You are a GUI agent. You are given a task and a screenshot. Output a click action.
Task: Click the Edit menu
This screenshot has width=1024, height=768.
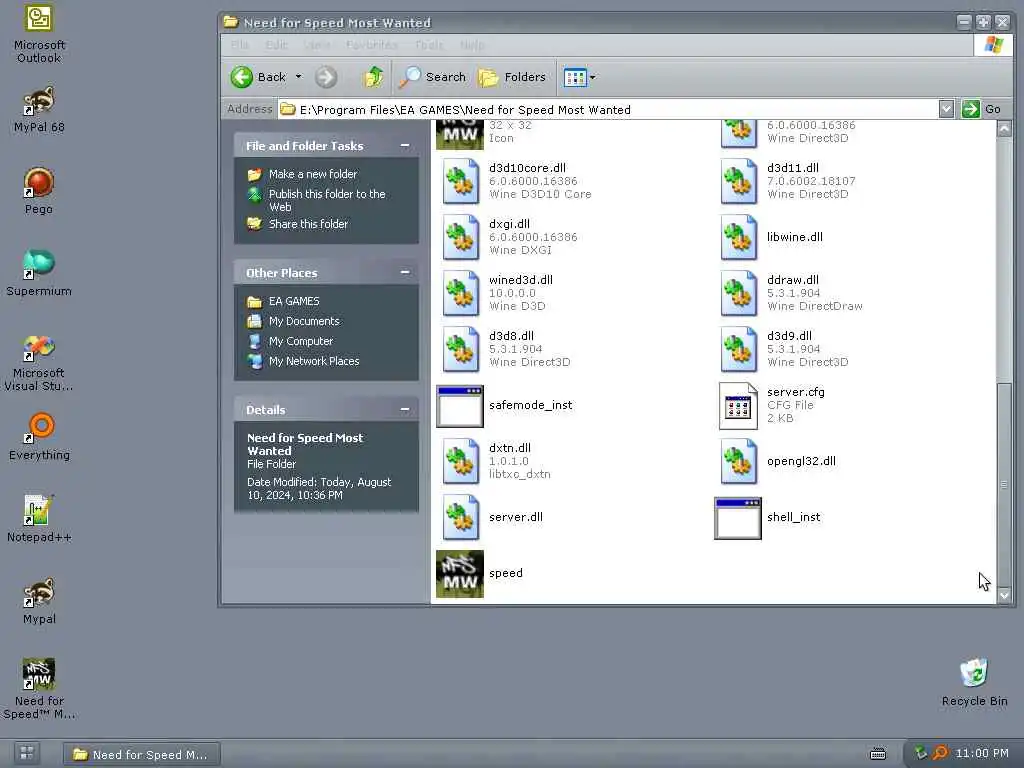tap(276, 45)
